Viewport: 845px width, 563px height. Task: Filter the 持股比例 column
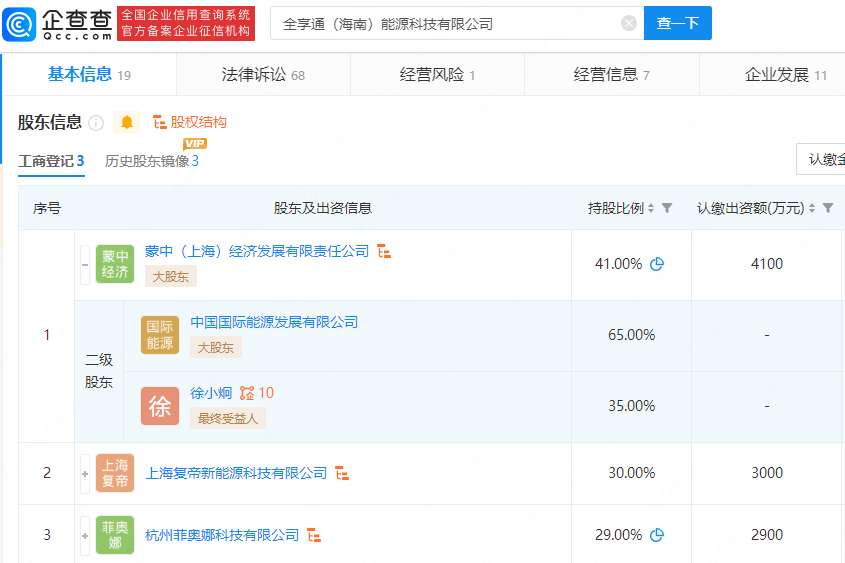(x=667, y=208)
